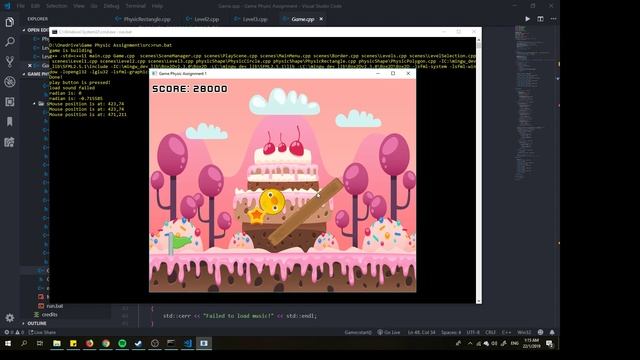640x360 pixels.
Task: Select the Game.cpp editor tab
Action: point(303,19)
